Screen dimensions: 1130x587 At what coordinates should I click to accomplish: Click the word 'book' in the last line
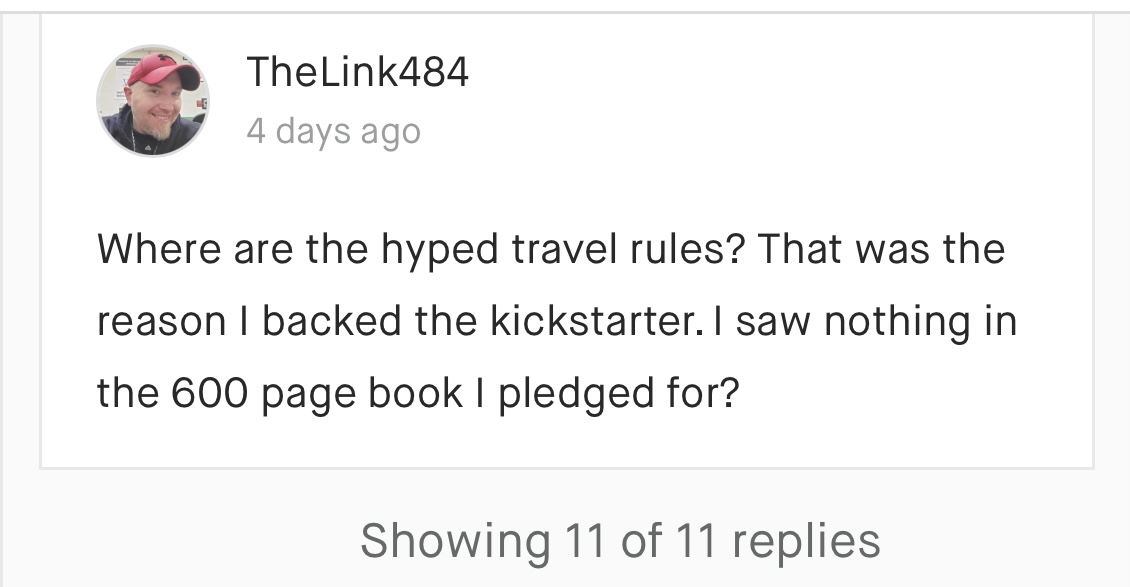click(x=411, y=394)
